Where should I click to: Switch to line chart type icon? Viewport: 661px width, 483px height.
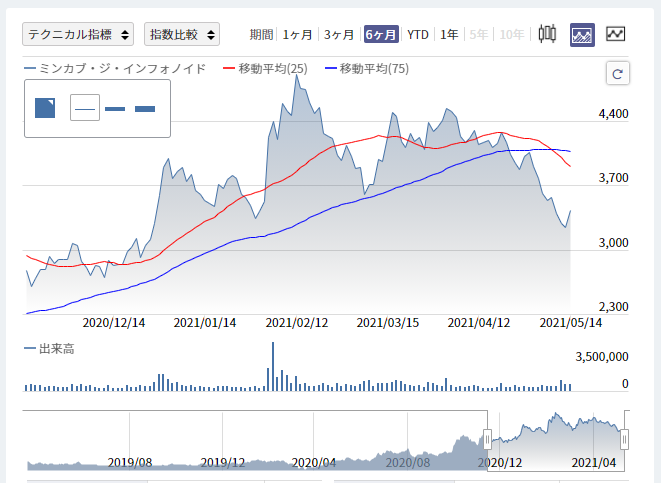click(615, 34)
